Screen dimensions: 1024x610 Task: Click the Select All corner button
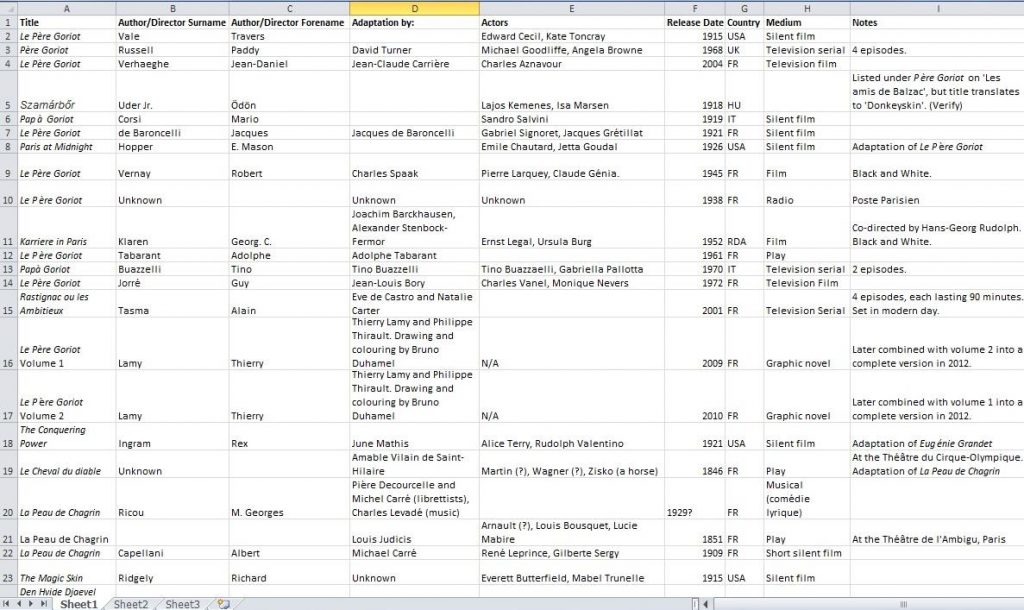[8, 7]
